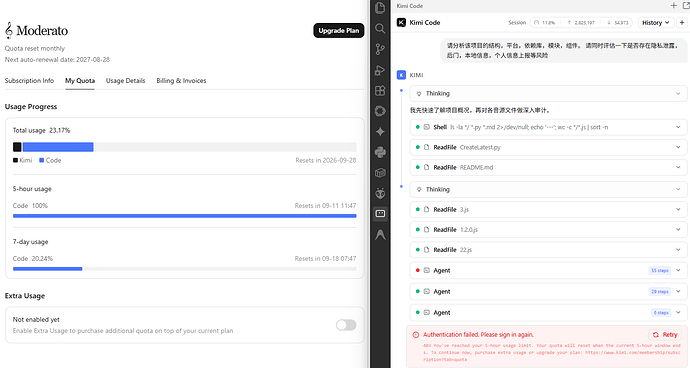Click the lightbulb icon in first Thinking row

tap(419, 94)
